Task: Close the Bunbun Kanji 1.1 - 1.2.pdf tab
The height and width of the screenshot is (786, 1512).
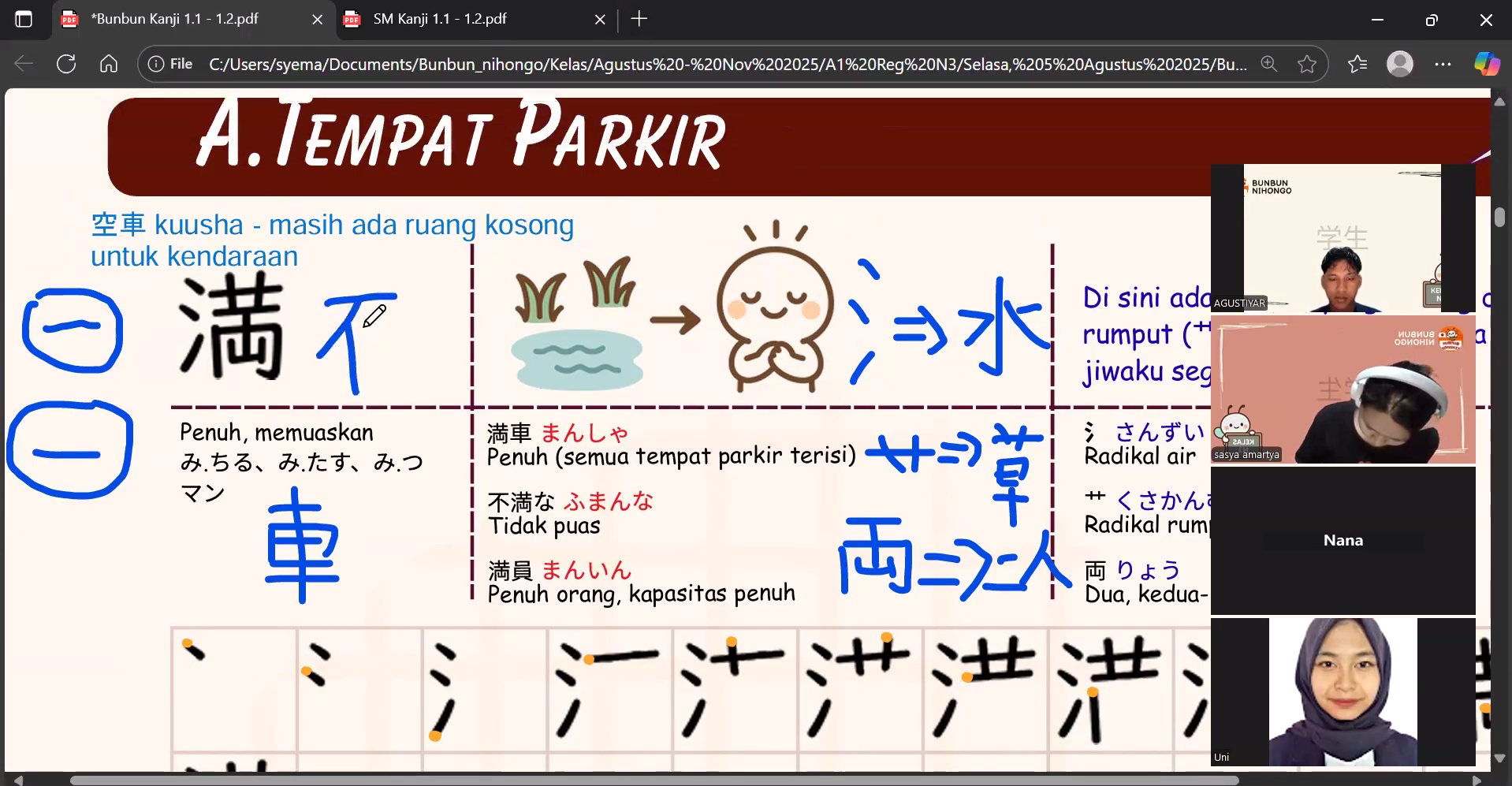Action: [x=317, y=20]
